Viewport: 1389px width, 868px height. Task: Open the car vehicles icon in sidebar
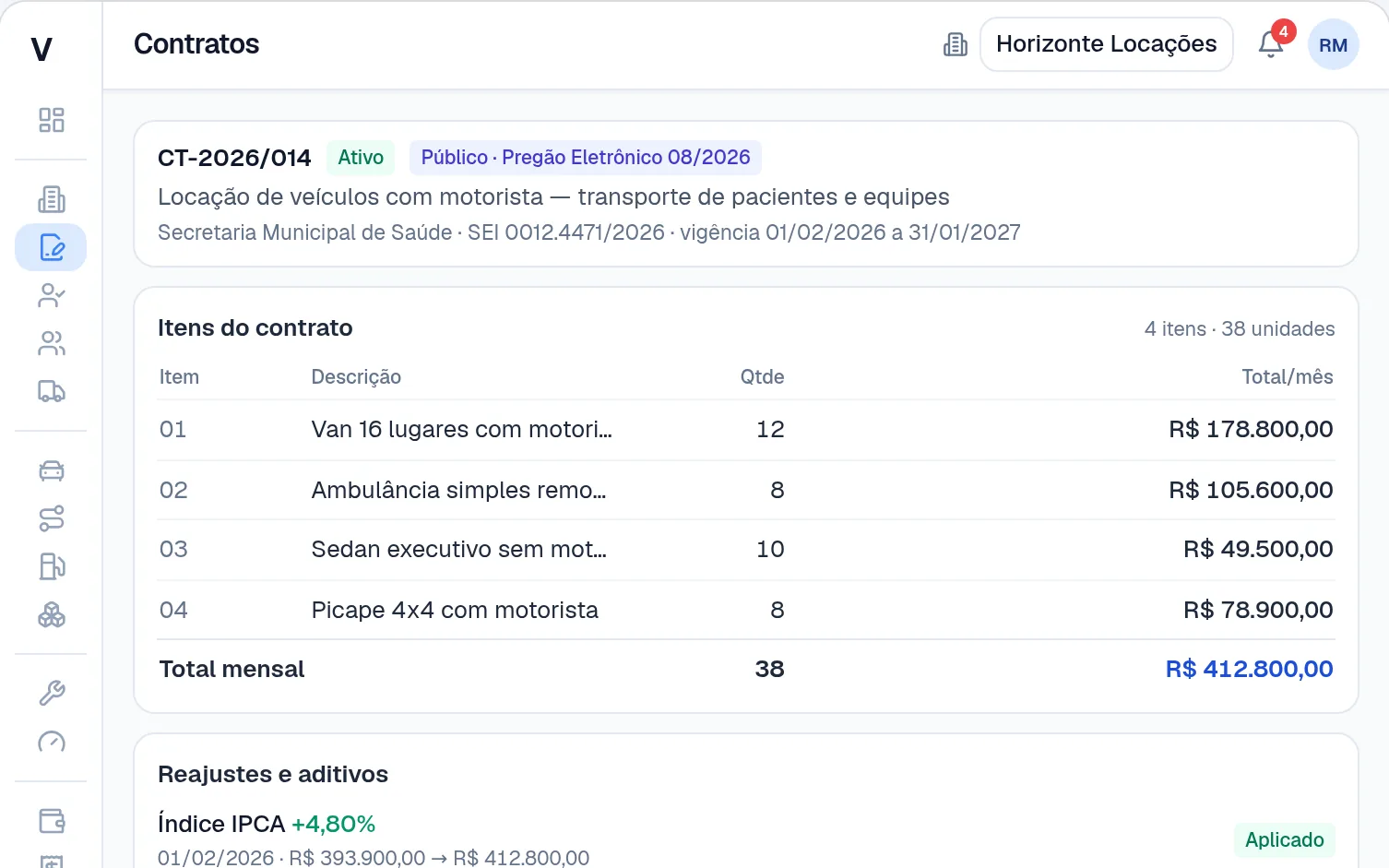(x=51, y=470)
